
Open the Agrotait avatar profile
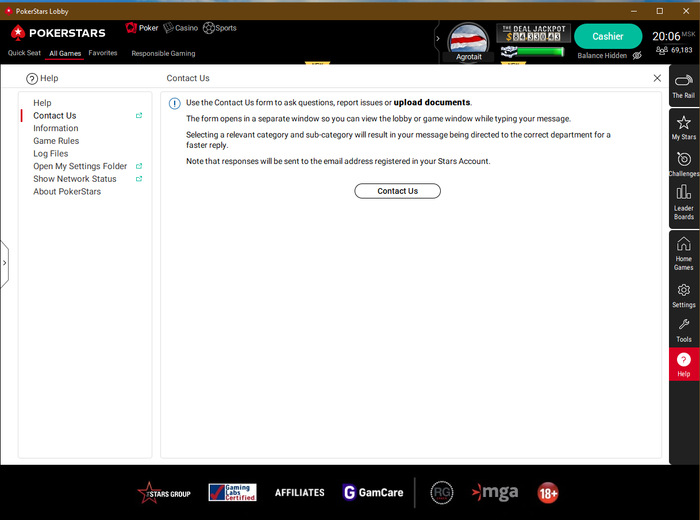[x=468, y=42]
